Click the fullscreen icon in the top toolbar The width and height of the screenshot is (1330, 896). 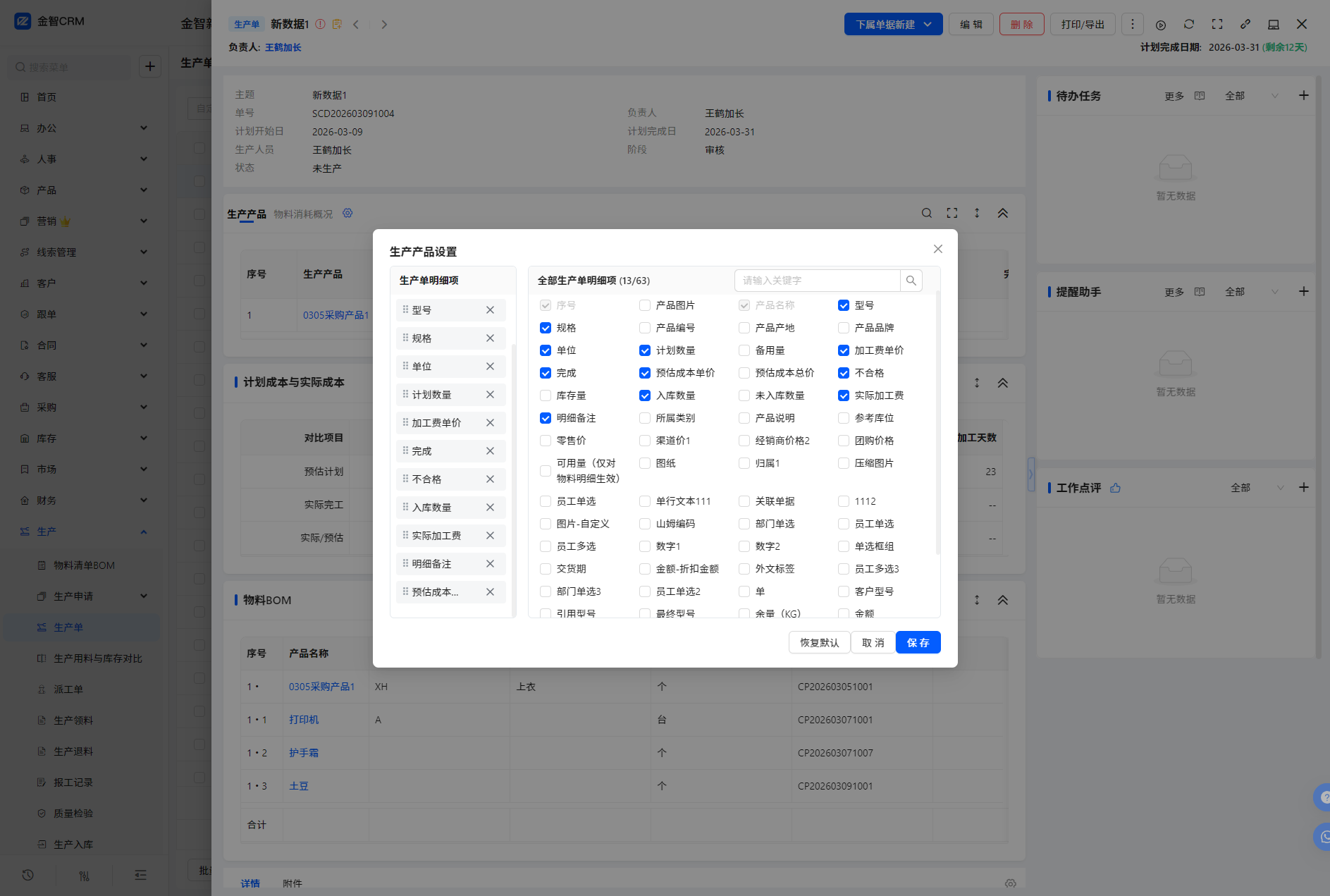coord(1217,25)
